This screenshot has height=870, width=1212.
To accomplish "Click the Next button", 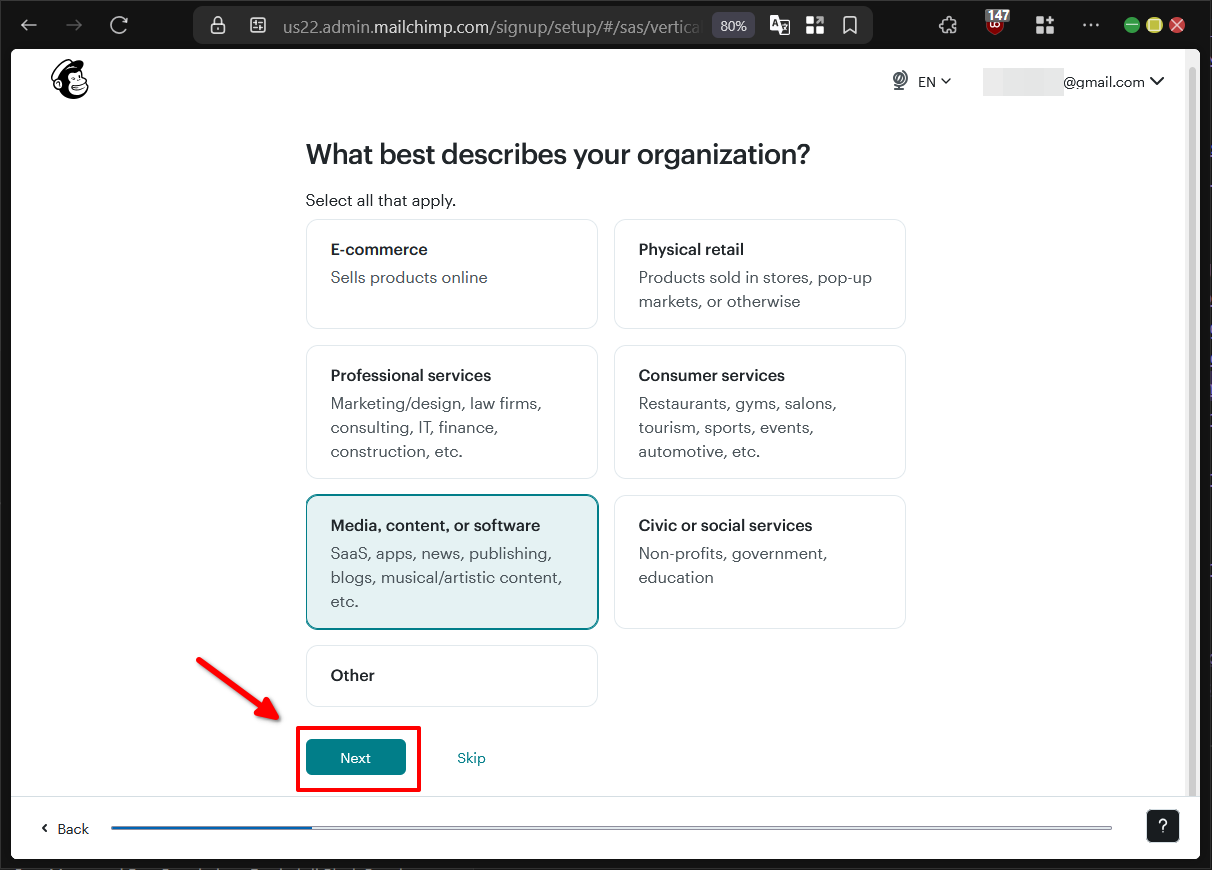I will pos(356,758).
